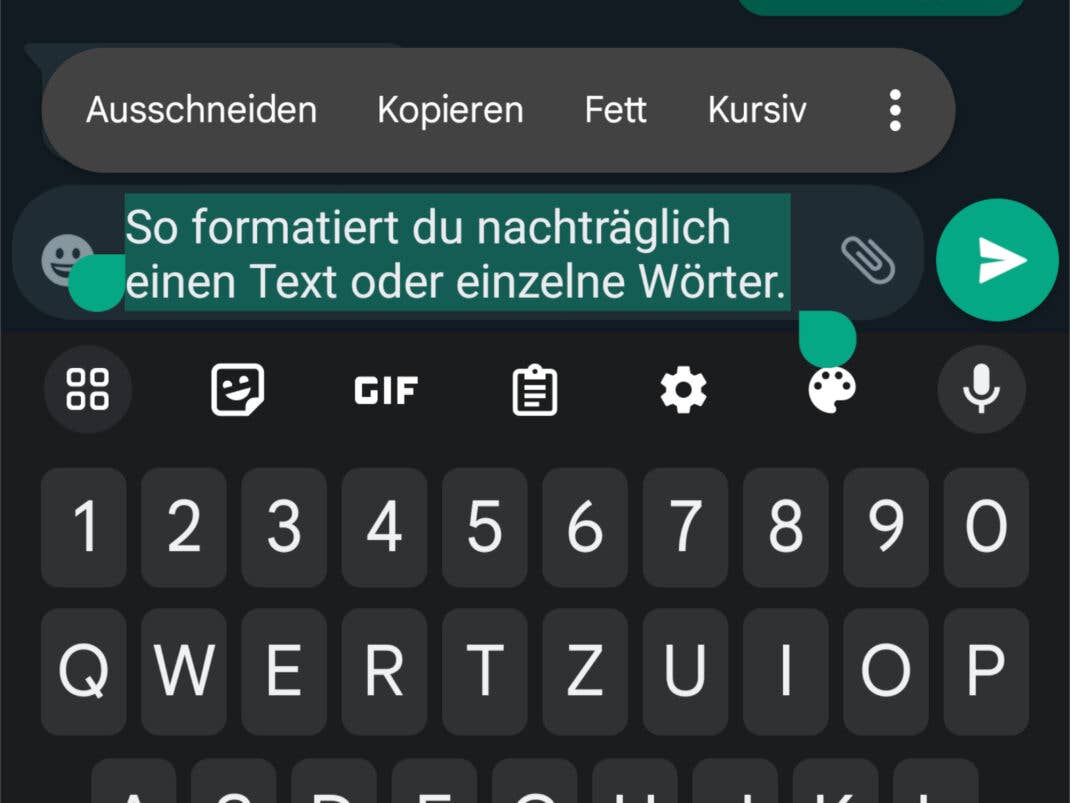Tap the number 5 key
Screen dimensions: 1070x803
pyautogui.click(x=485, y=527)
